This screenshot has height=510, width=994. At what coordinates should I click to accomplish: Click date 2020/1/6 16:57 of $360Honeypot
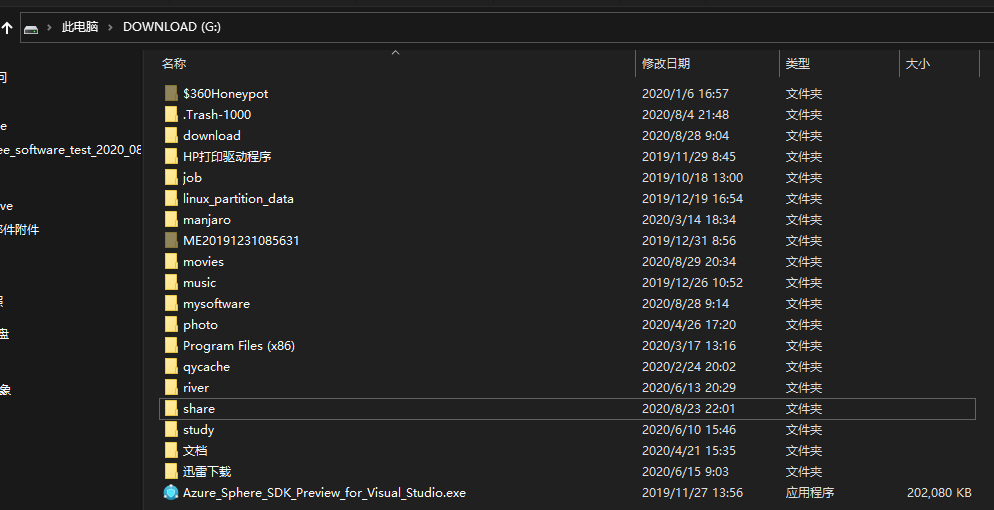[685, 94]
